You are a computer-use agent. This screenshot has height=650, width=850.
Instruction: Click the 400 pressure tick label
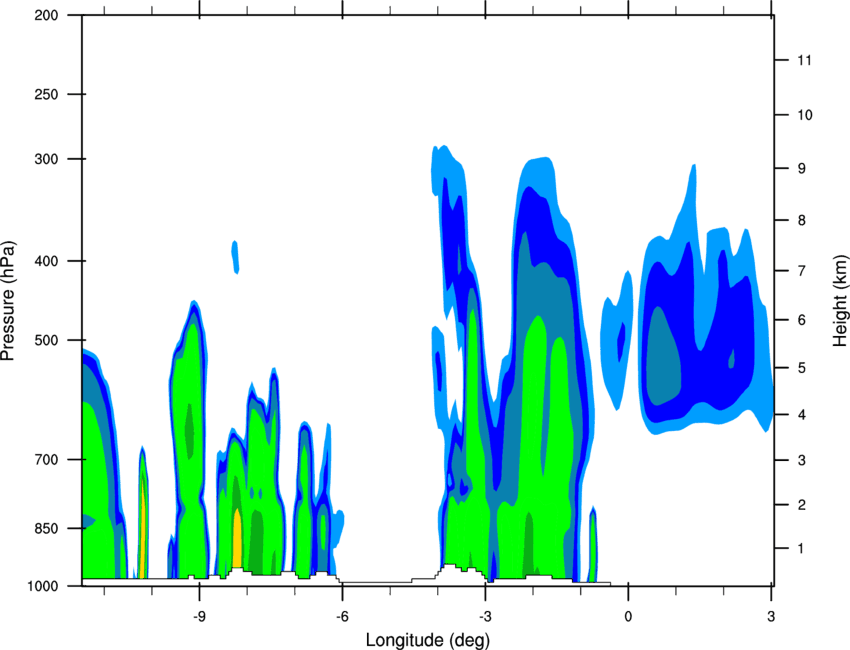46,261
